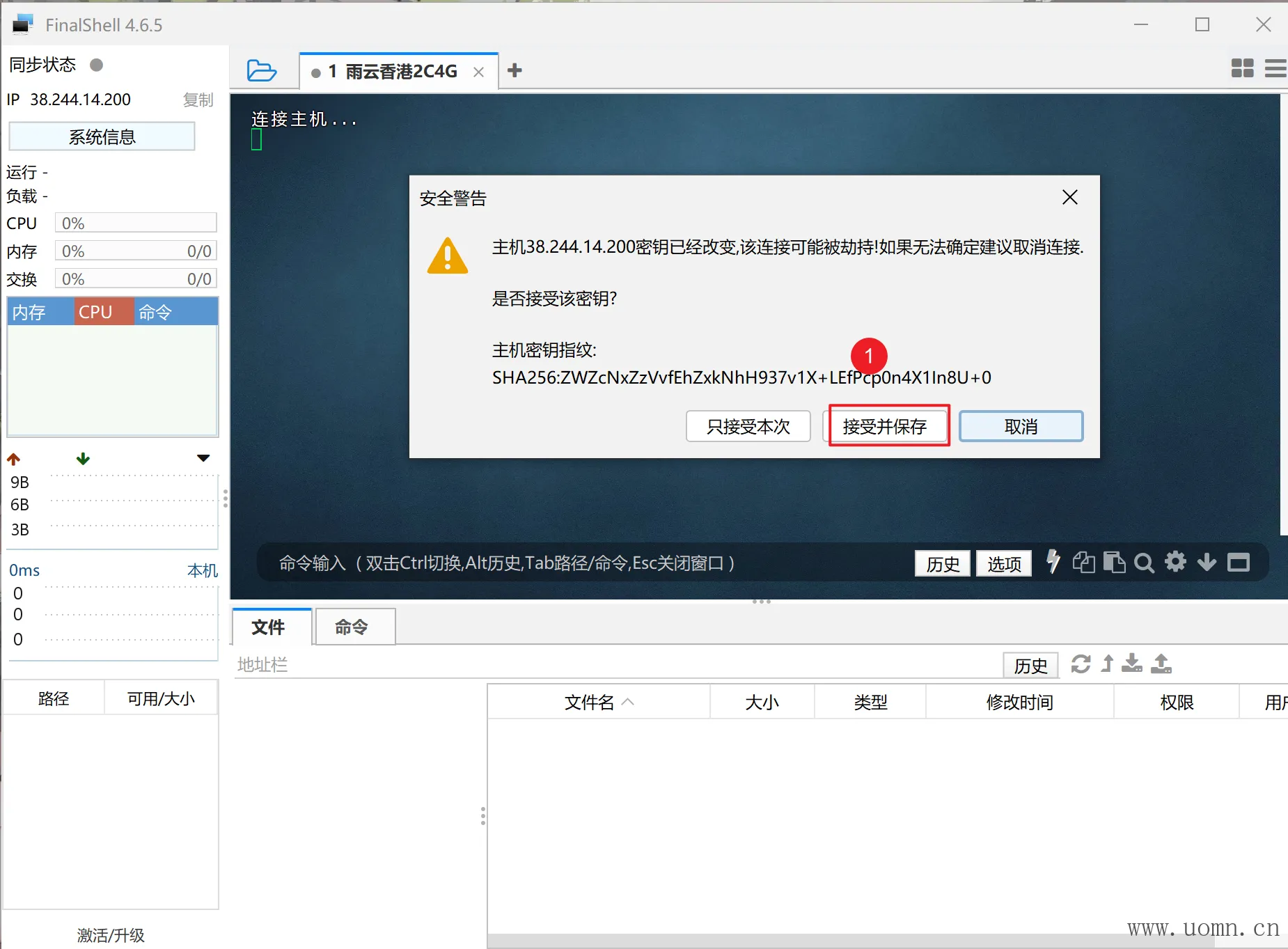
Task: Expand the network interface dropdown arrow
Action: 203,458
